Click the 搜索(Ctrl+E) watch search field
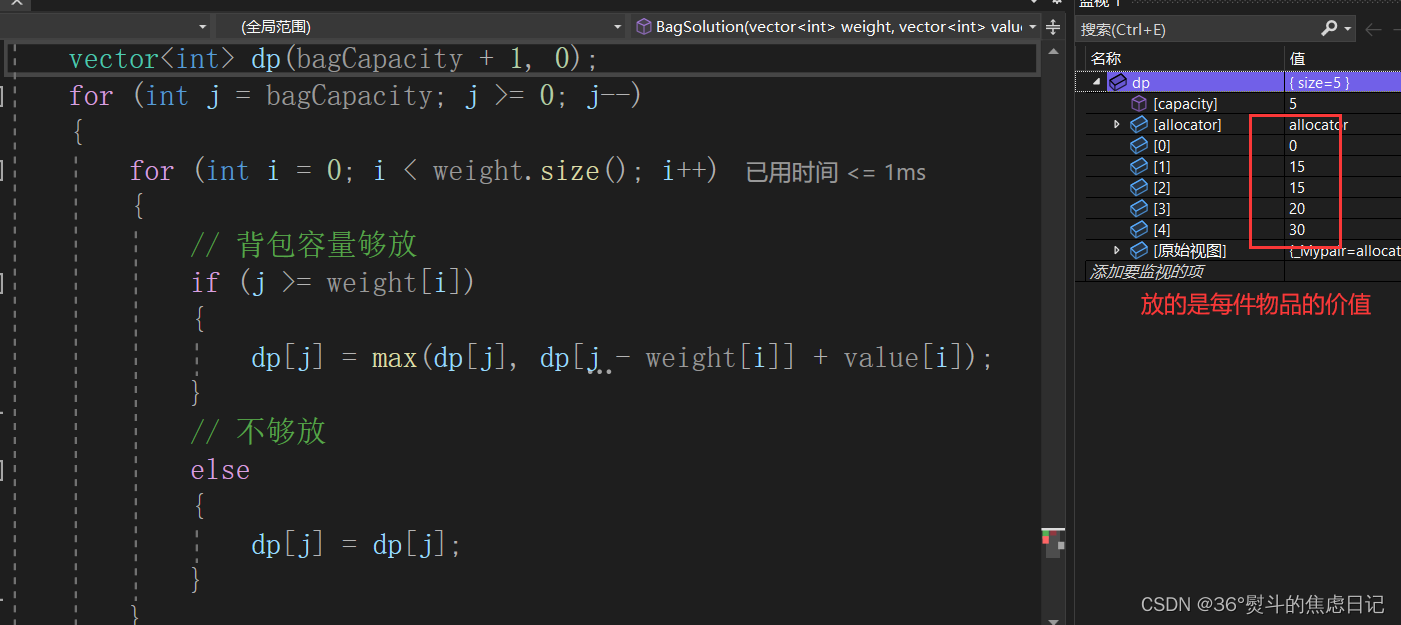 [1197, 29]
